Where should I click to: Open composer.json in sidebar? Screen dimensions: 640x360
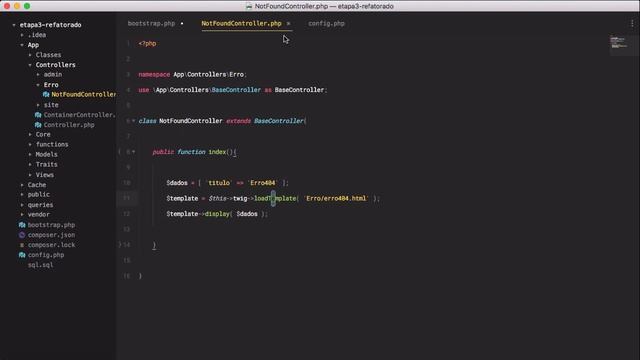click(x=51, y=235)
